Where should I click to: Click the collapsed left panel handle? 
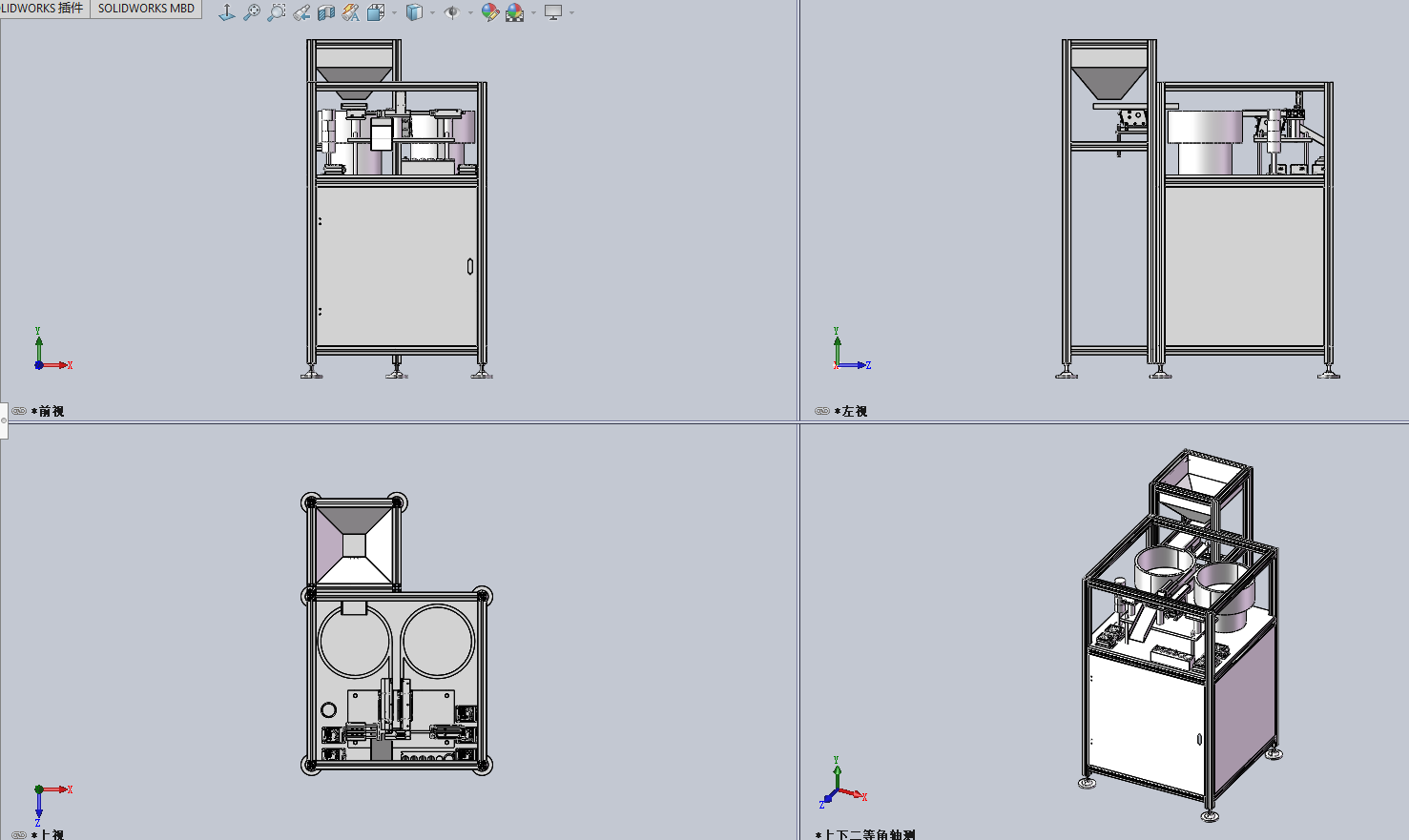[4, 420]
